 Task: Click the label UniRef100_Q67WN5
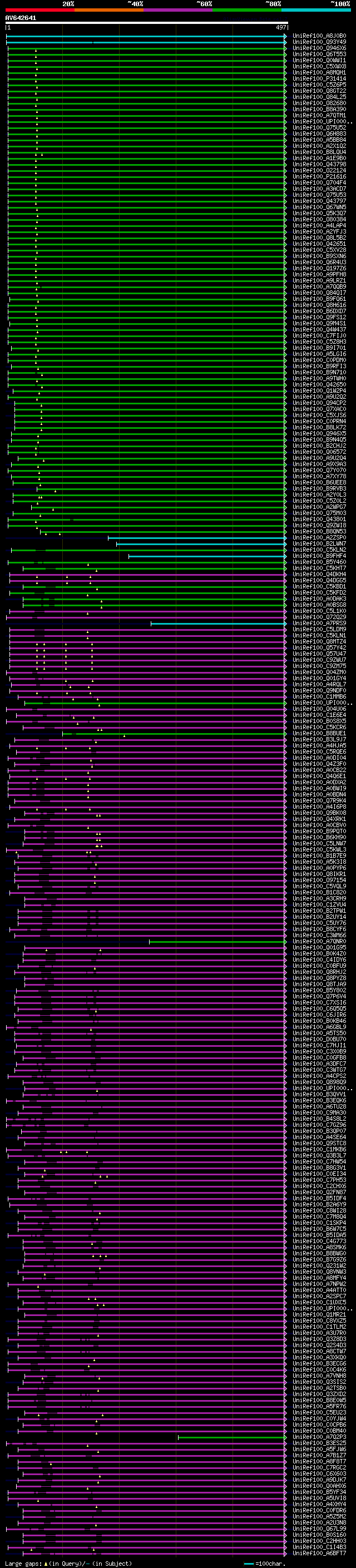point(319,207)
